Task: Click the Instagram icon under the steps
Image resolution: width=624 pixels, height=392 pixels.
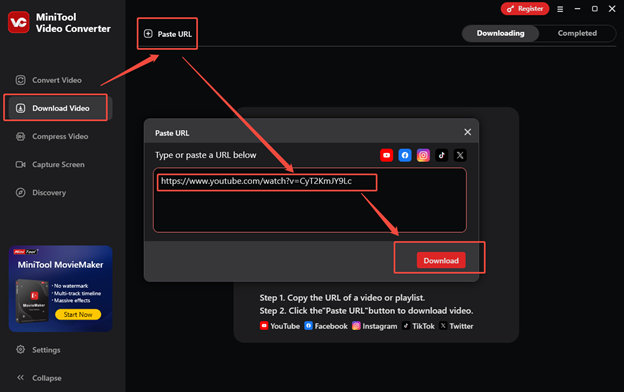Action: (x=356, y=326)
